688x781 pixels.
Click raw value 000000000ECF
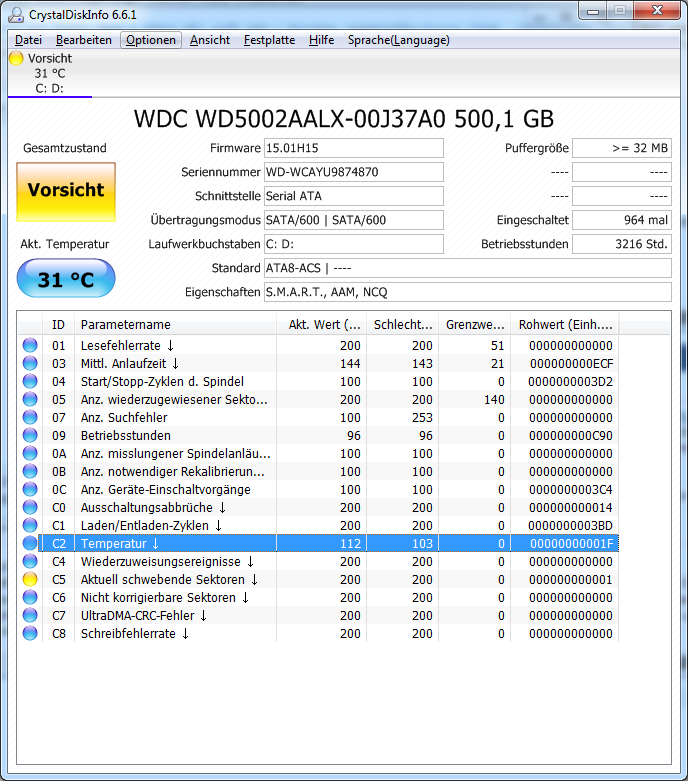click(x=571, y=363)
